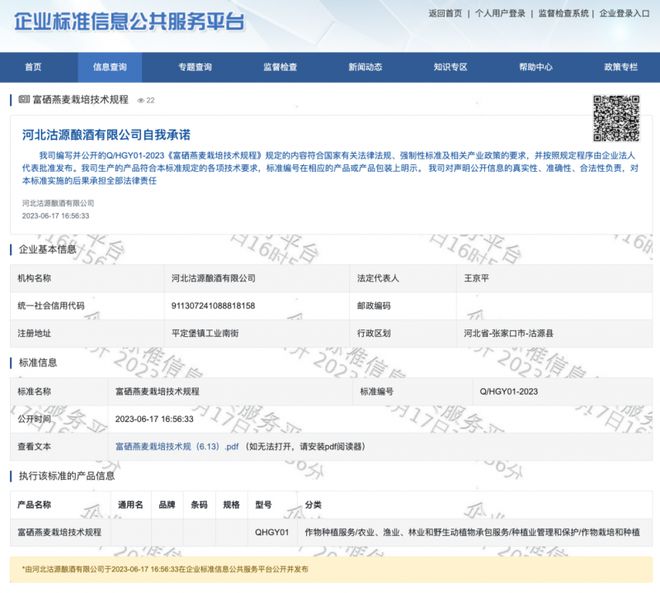Click model value QHGY01

coord(271,532)
